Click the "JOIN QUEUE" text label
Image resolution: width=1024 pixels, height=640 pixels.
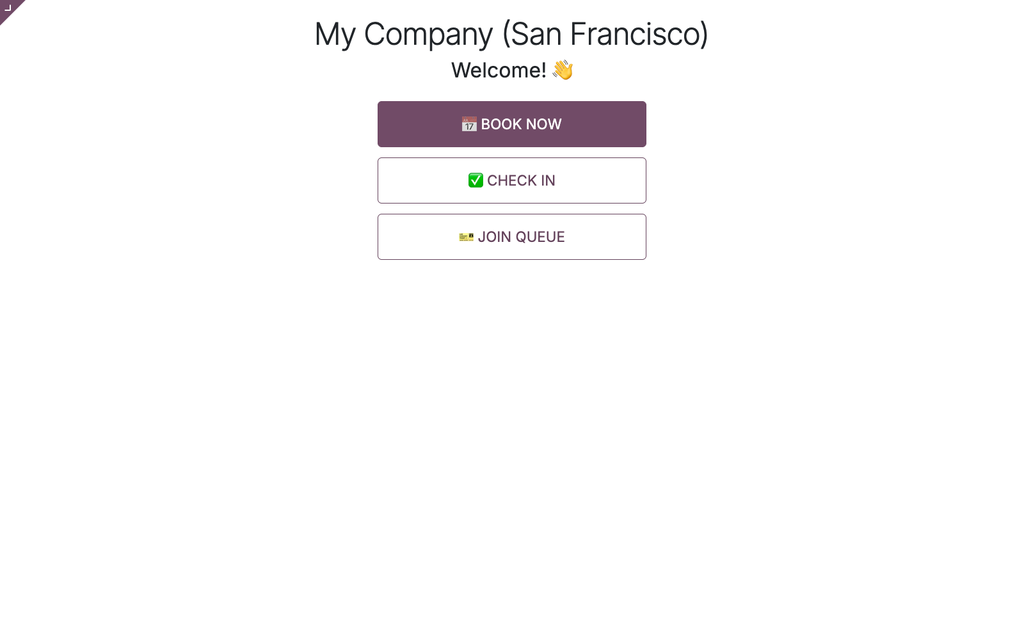click(x=521, y=237)
